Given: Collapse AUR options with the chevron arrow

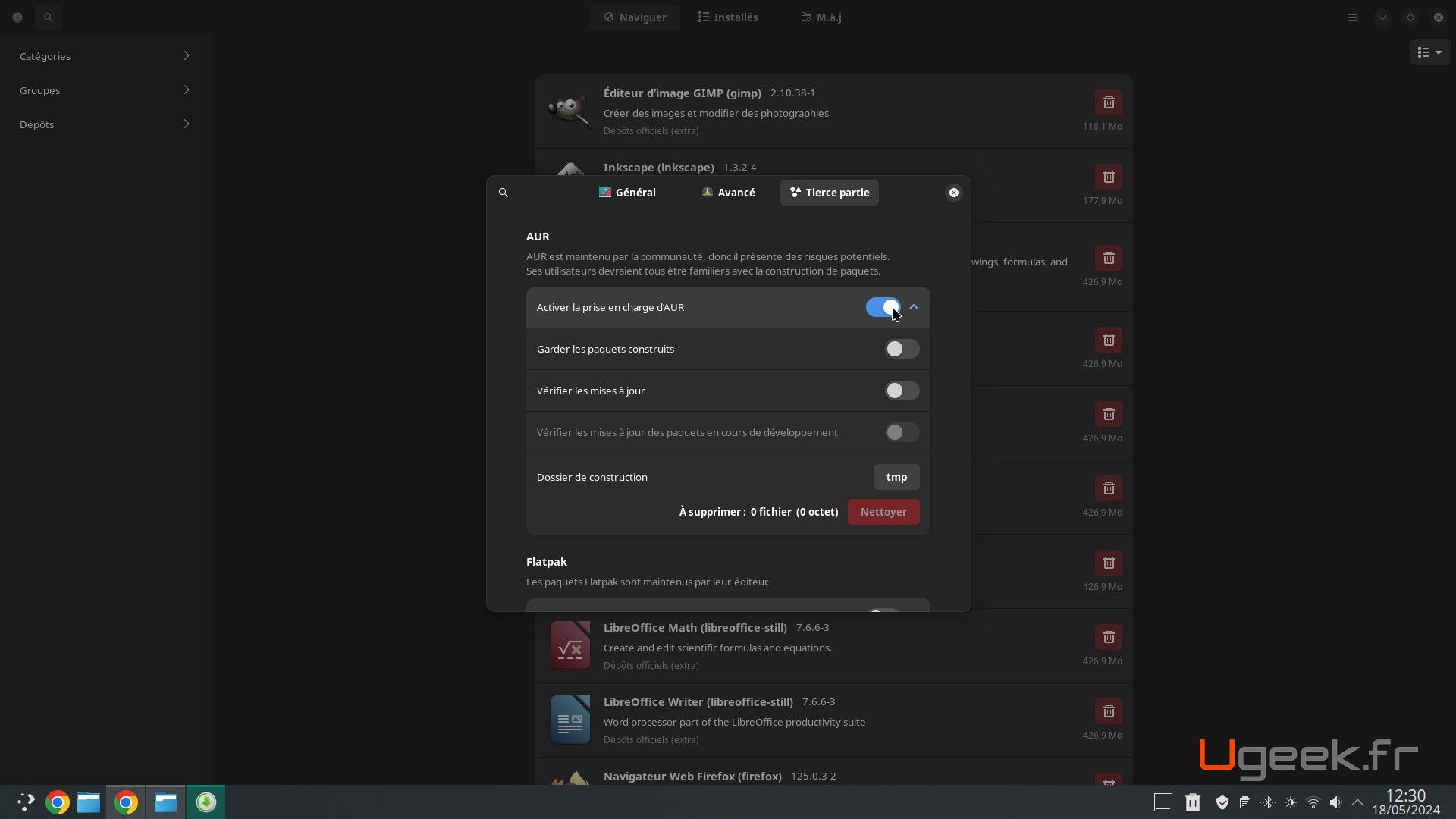Looking at the screenshot, I should pos(914,307).
